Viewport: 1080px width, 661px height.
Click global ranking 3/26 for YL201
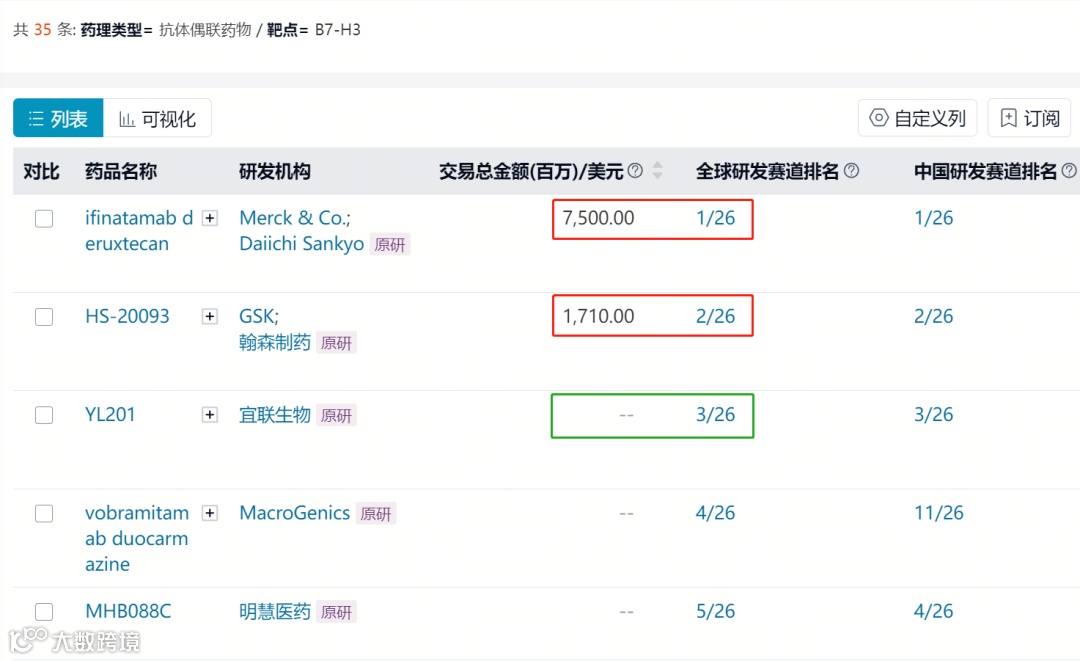tap(716, 415)
